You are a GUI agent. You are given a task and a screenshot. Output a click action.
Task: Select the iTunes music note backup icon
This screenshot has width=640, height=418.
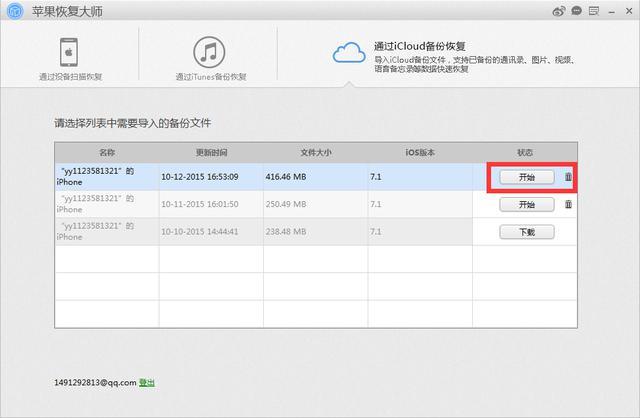[209, 52]
